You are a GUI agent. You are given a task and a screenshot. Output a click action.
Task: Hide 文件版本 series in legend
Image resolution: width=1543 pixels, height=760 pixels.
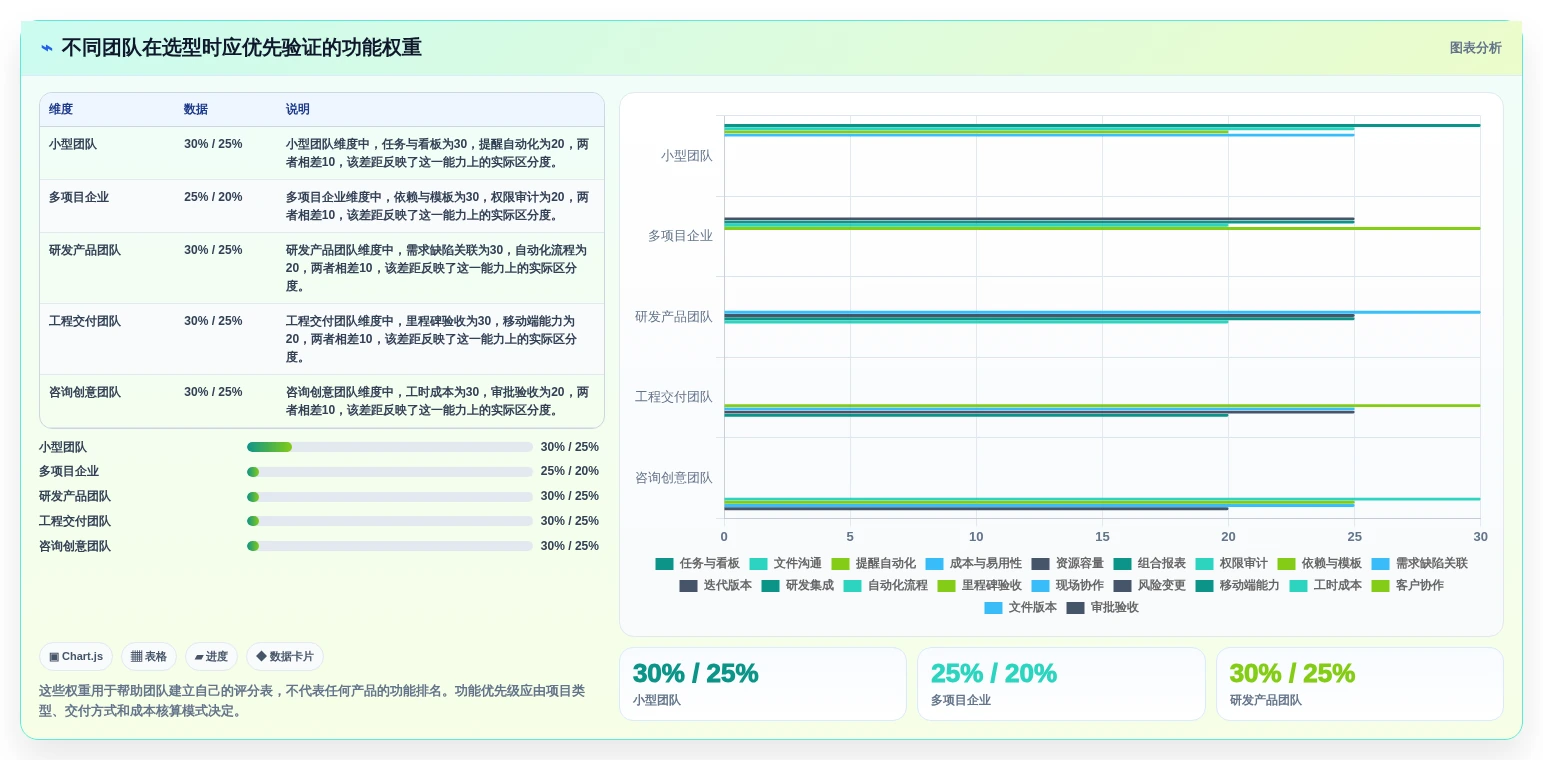[x=1020, y=608]
